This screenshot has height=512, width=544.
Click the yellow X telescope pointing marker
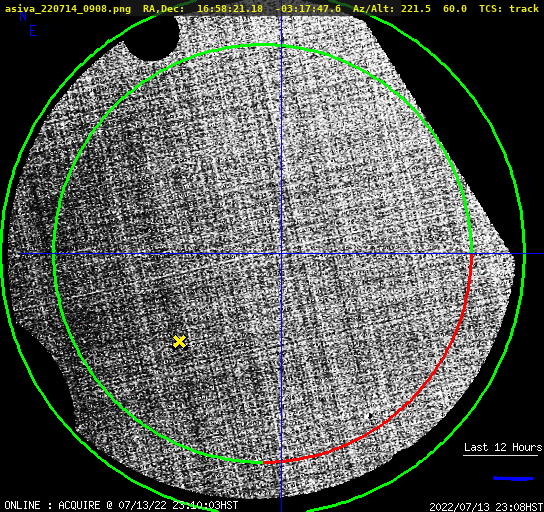pos(179,342)
